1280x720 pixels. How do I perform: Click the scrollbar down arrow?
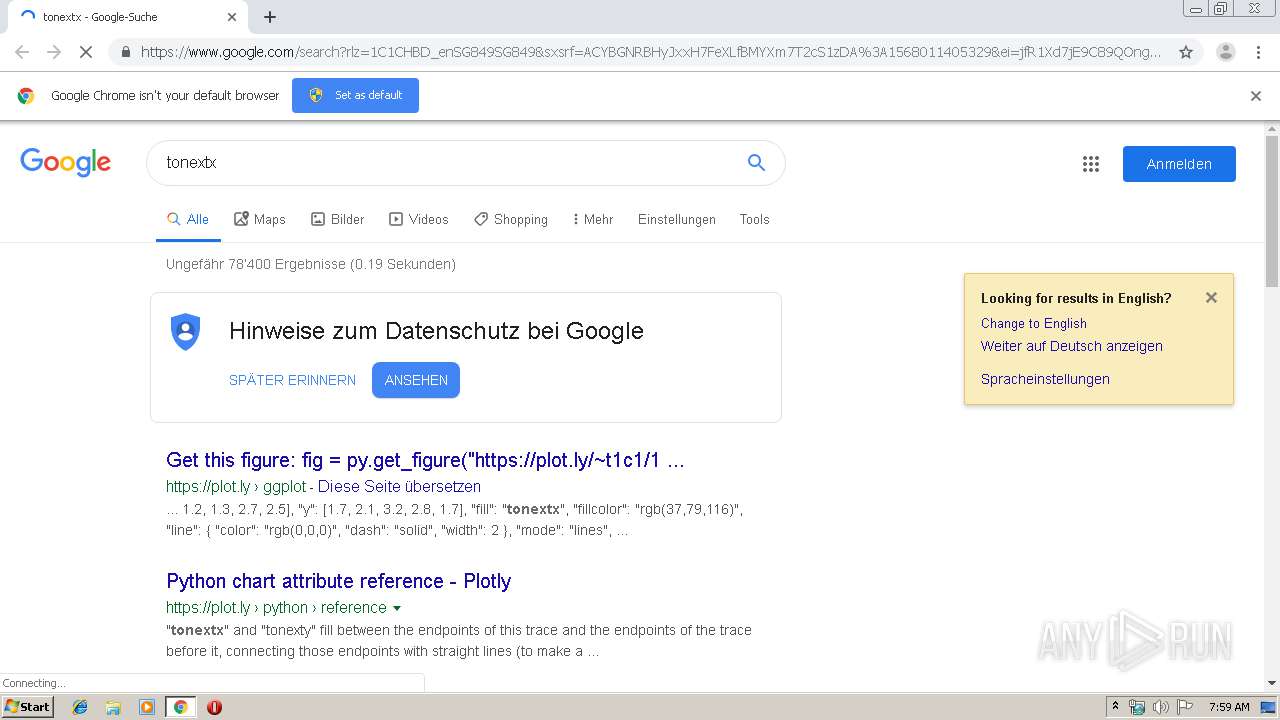[1272, 684]
